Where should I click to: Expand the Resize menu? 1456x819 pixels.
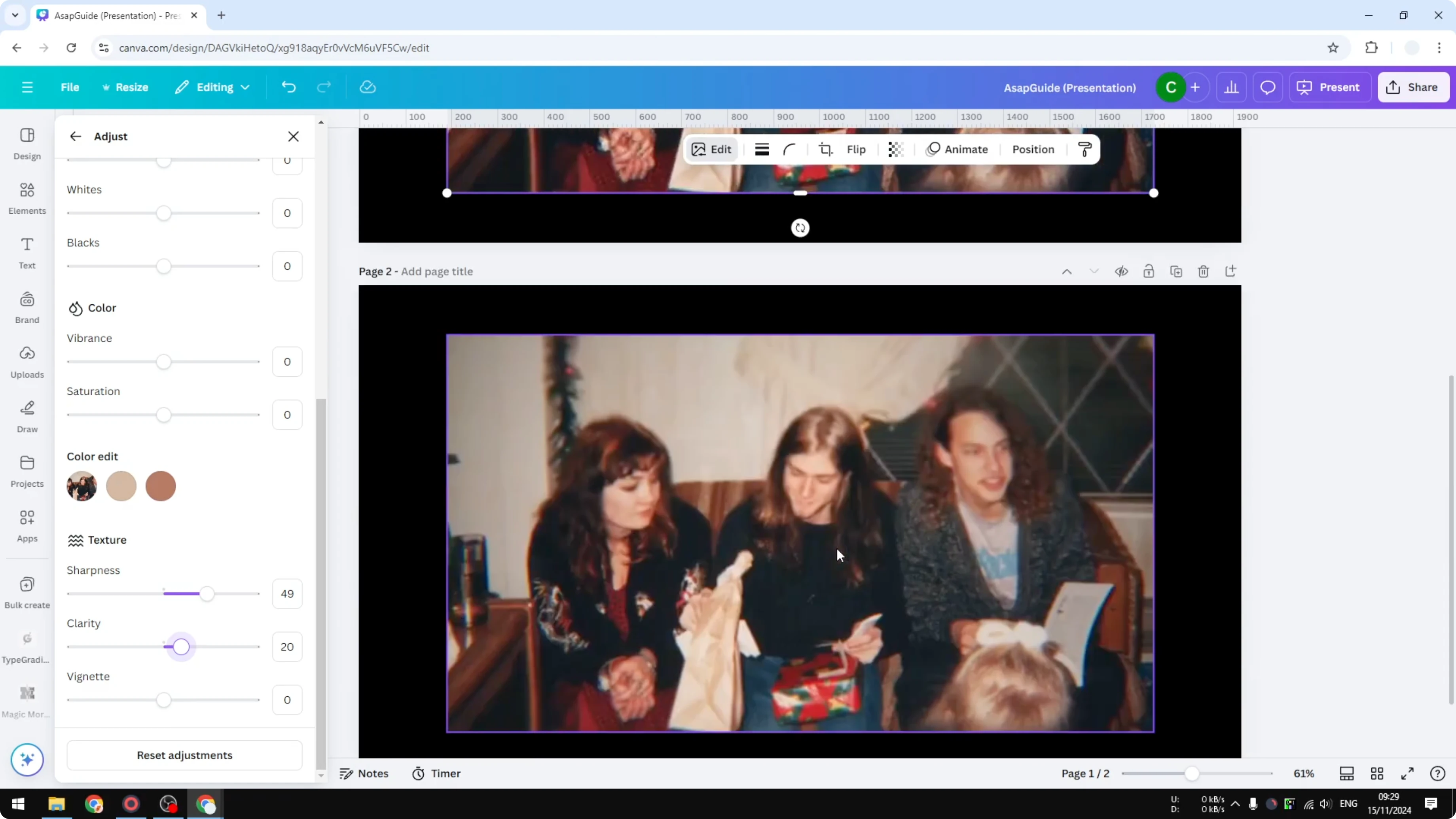(x=125, y=87)
